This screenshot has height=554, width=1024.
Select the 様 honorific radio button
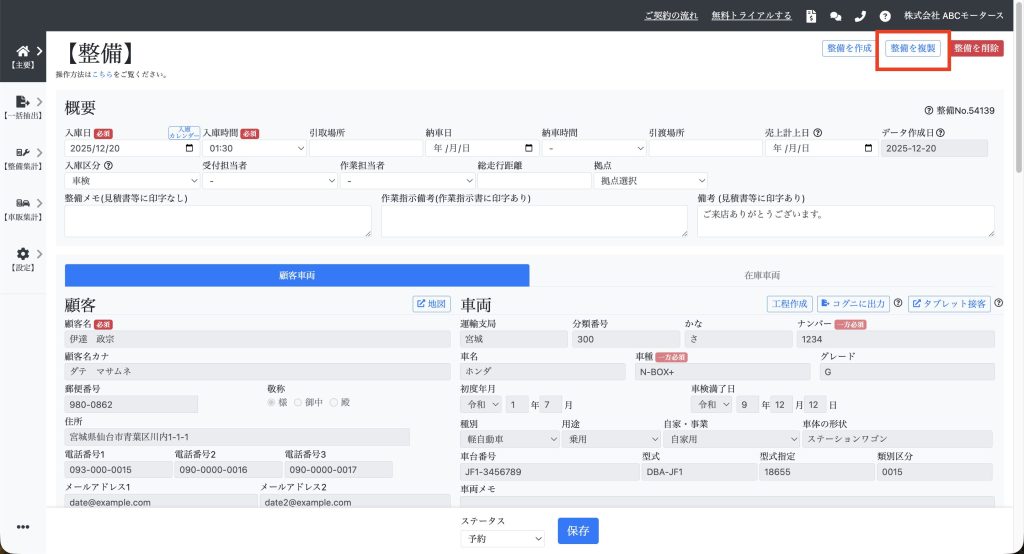tap(271, 402)
